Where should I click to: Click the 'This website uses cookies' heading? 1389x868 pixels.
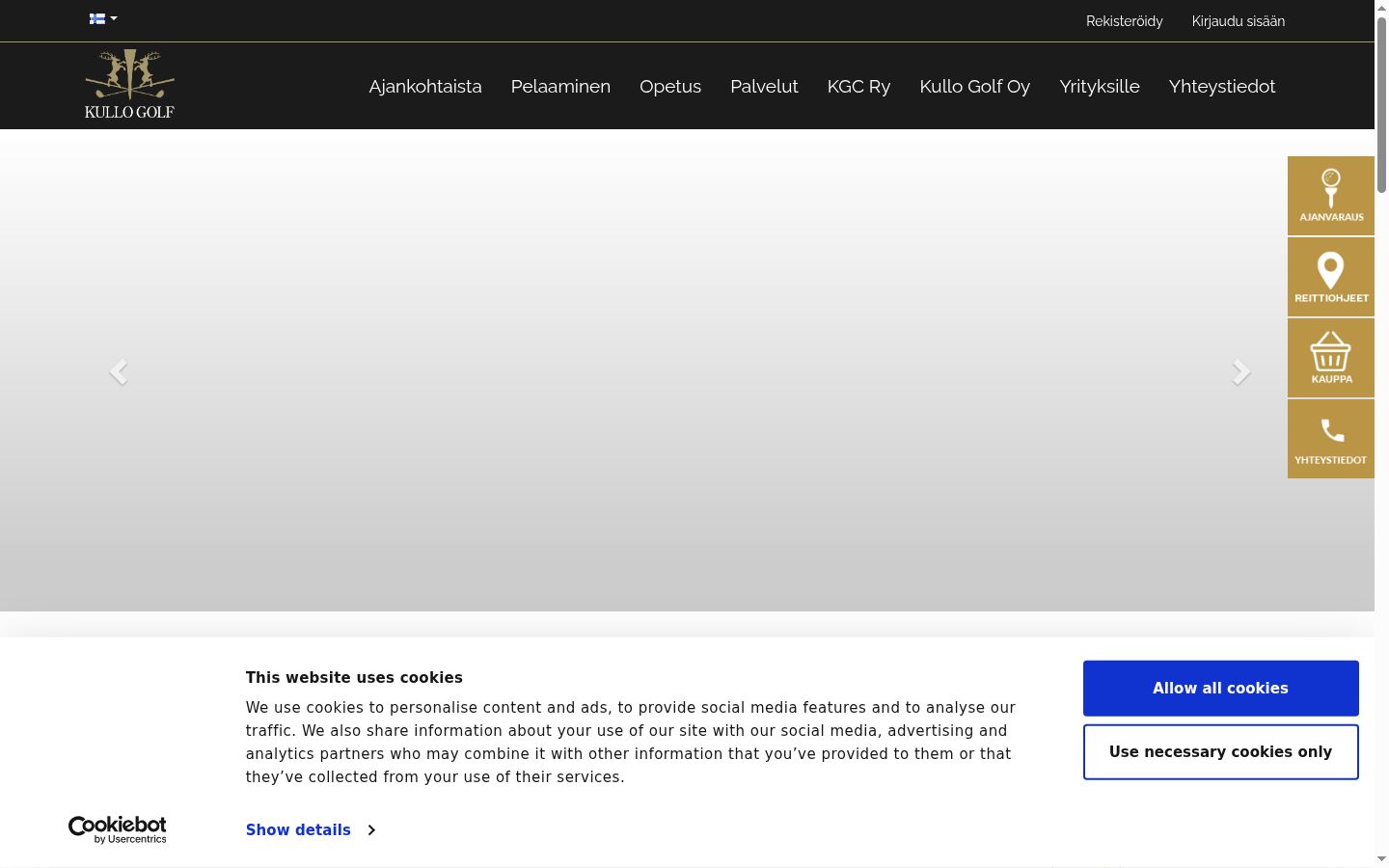point(354,678)
